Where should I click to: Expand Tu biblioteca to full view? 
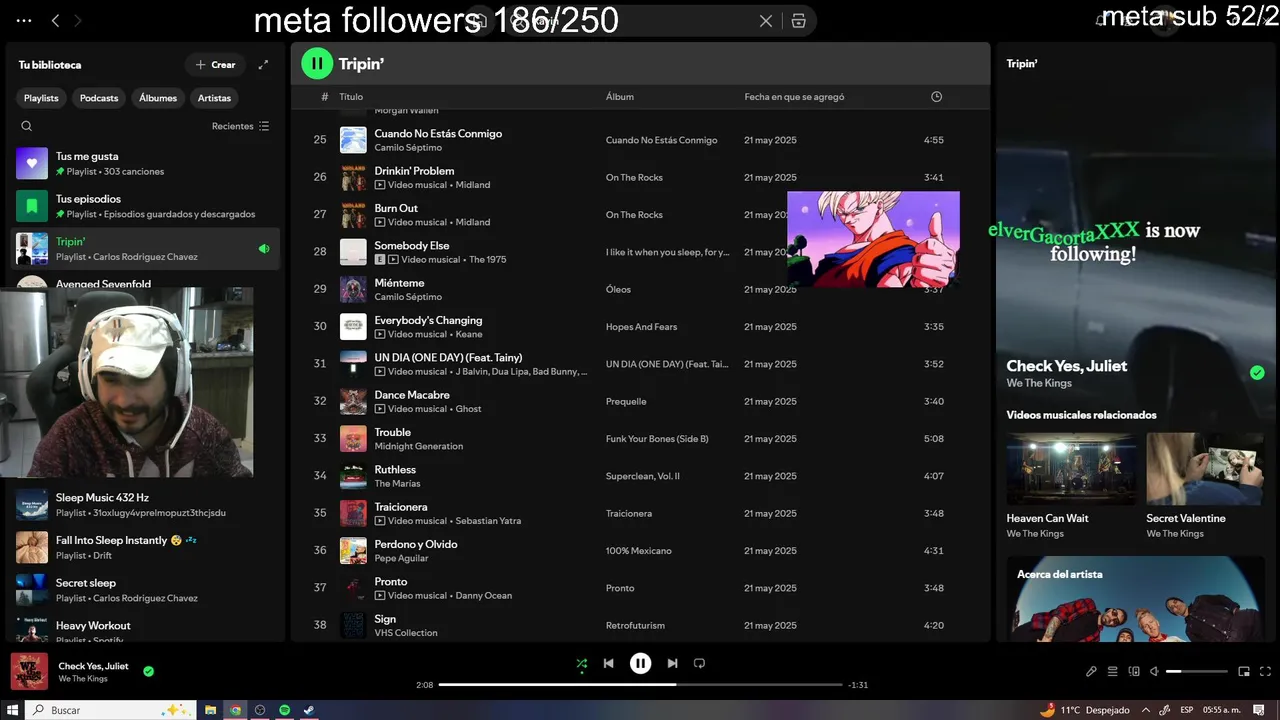point(263,65)
